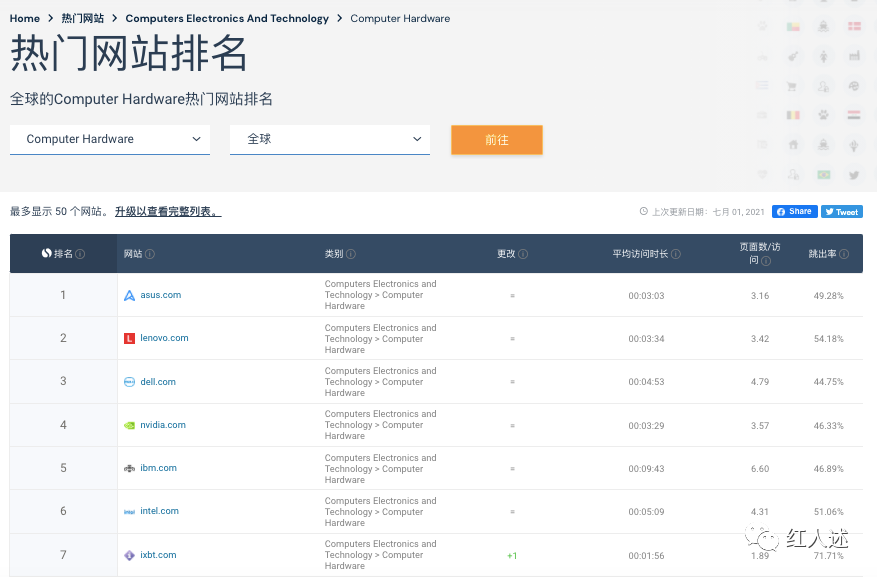Share the page on Facebook
877x577 pixels.
(794, 211)
